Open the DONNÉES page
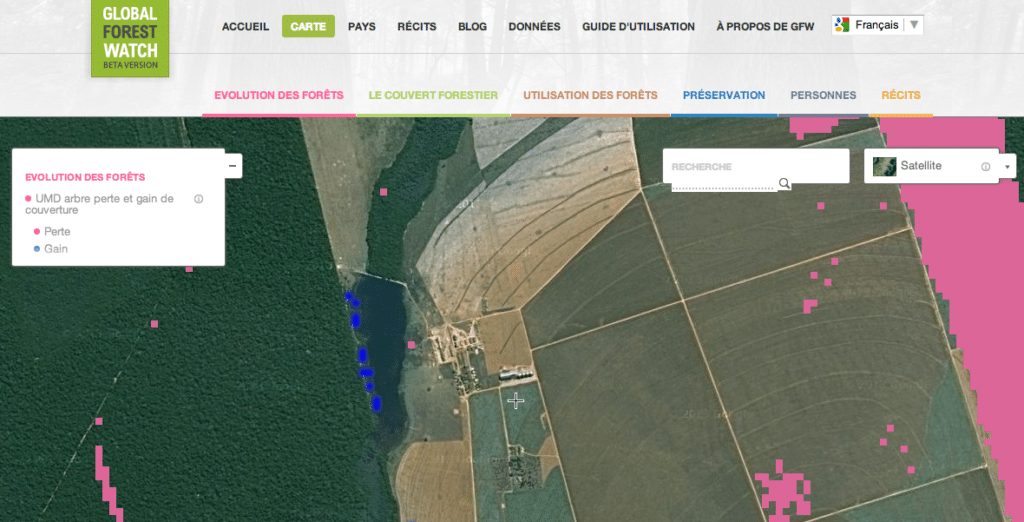Viewport: 1024px width, 522px height. click(x=534, y=27)
